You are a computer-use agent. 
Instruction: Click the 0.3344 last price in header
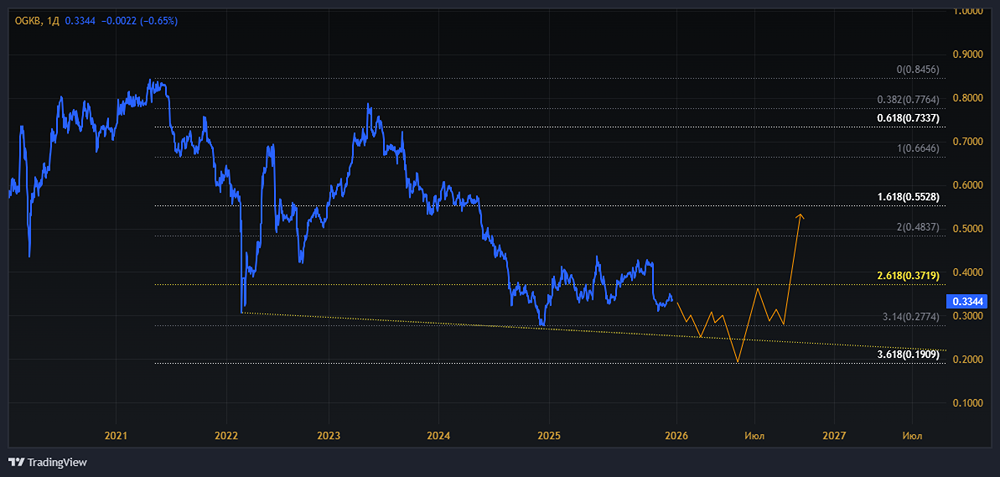click(80, 21)
